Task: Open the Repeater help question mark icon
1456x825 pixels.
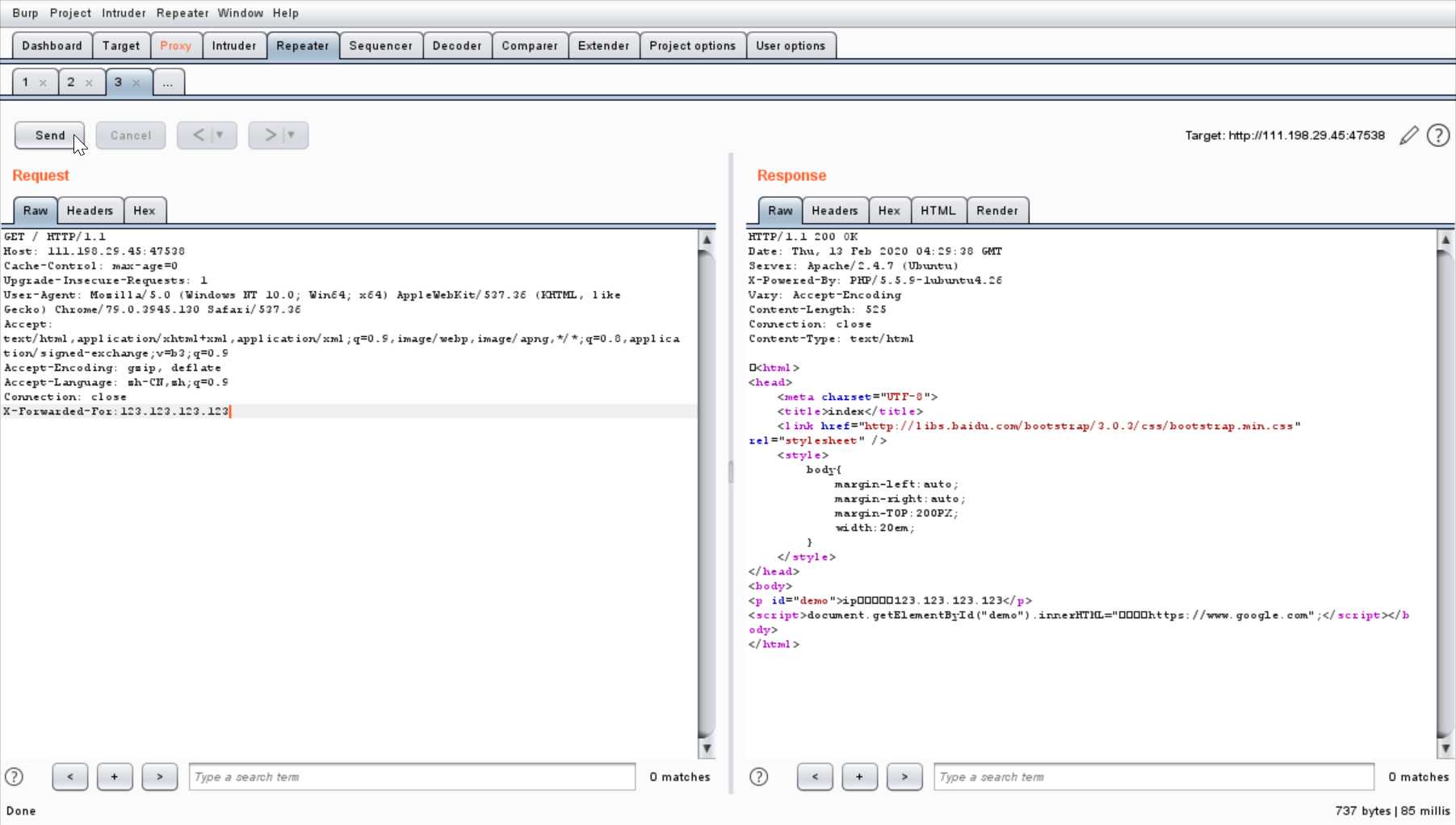Action: tap(1438, 136)
